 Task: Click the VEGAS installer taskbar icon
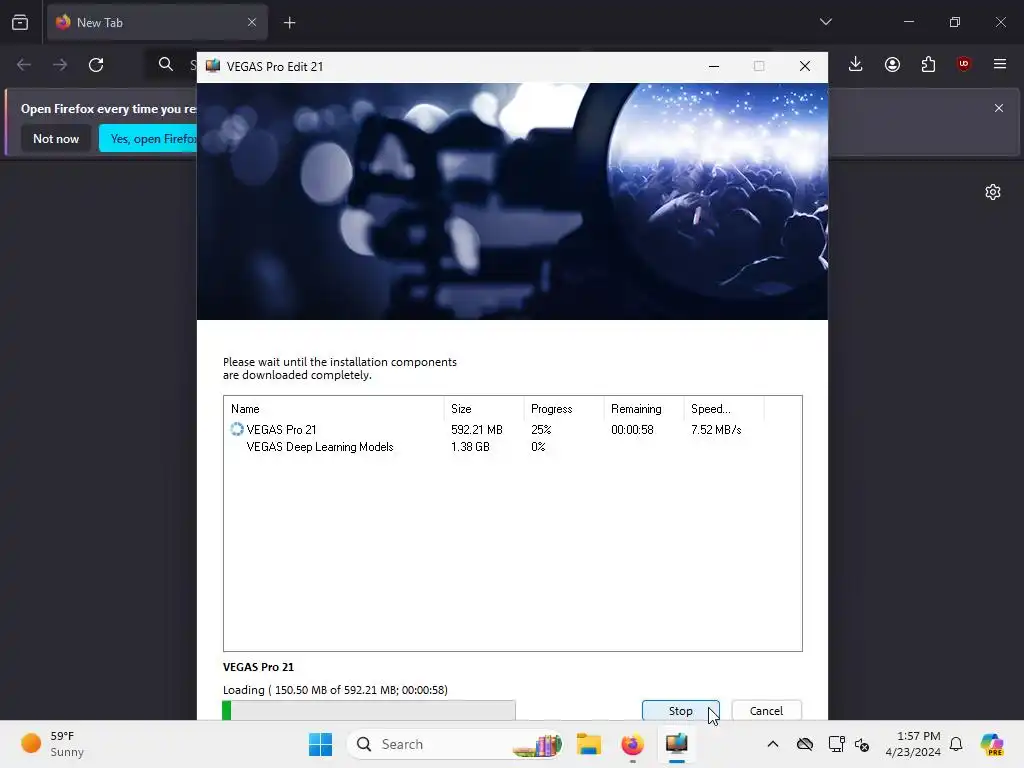pos(677,744)
